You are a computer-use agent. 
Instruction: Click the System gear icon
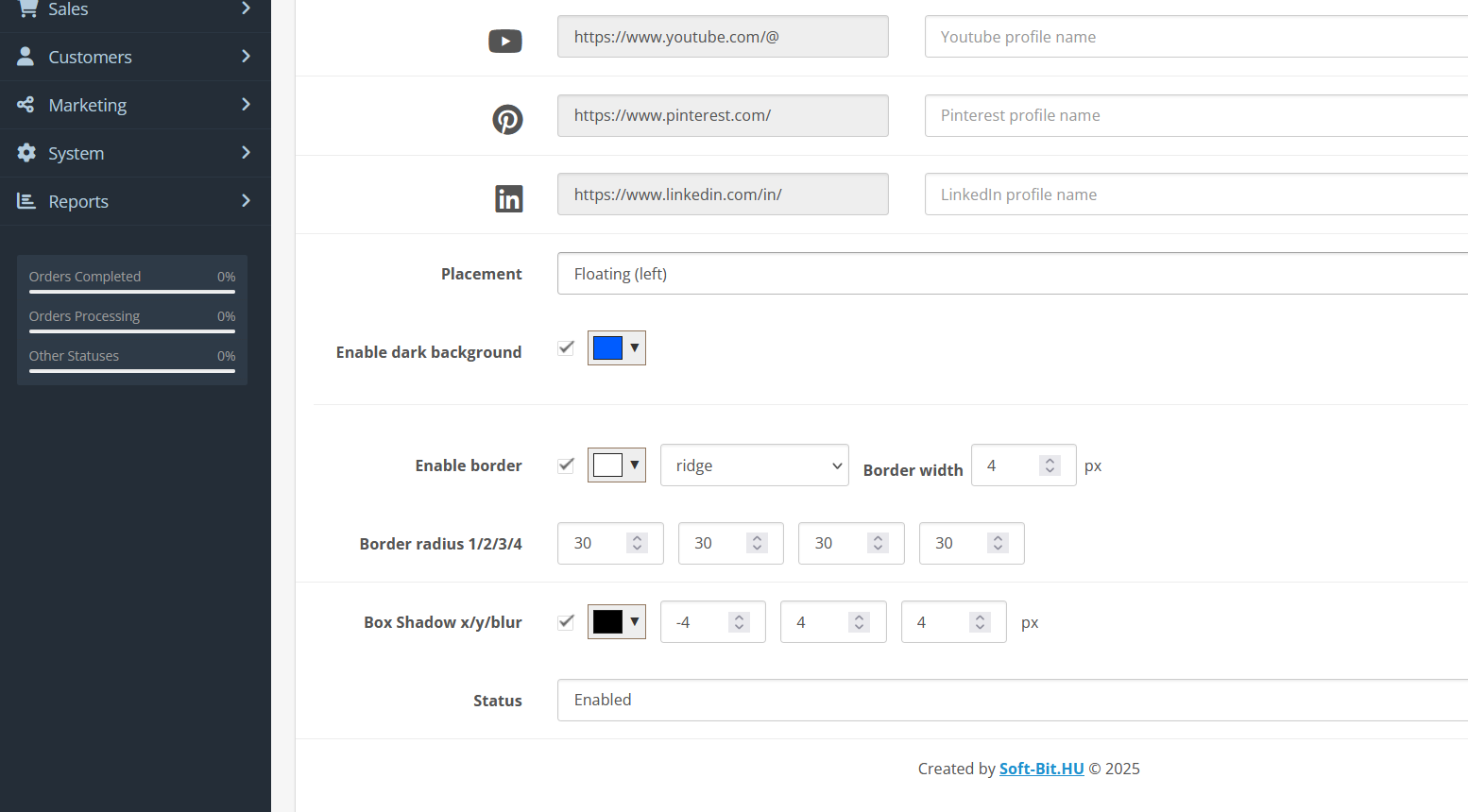click(26, 153)
